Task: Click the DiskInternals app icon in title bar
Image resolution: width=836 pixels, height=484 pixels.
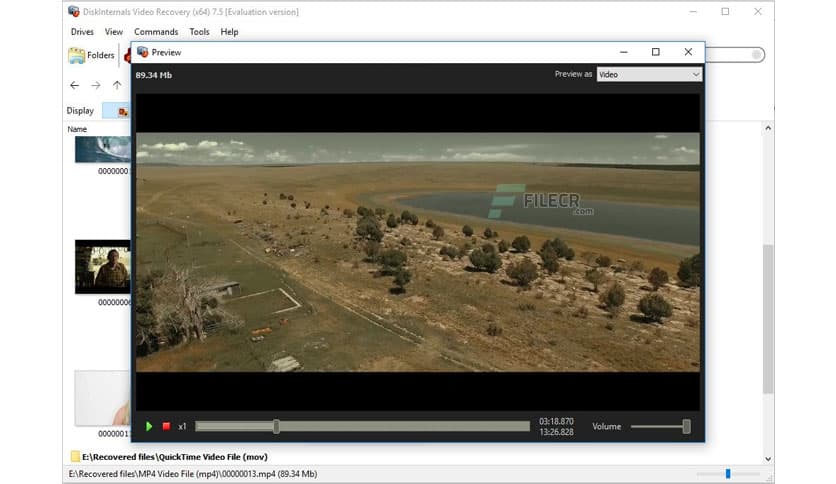Action: point(74,11)
